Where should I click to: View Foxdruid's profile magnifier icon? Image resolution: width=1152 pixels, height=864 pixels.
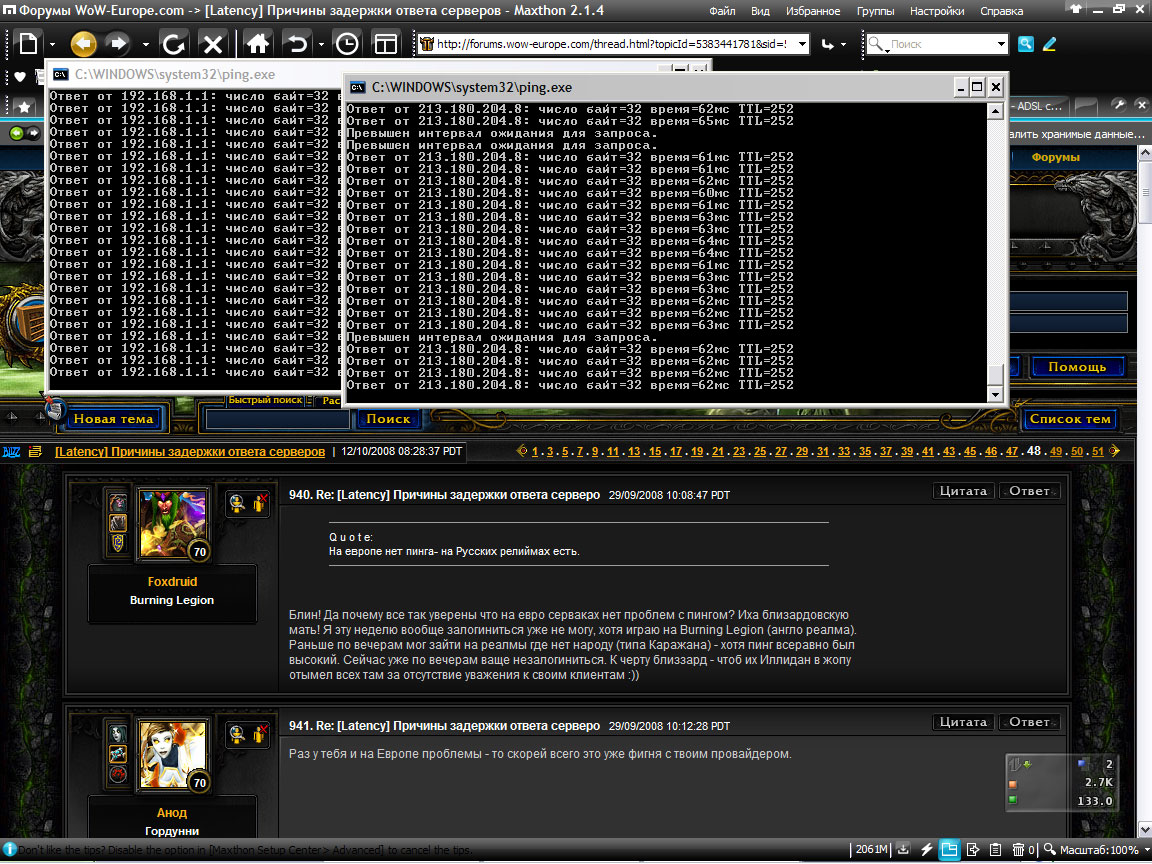point(237,503)
